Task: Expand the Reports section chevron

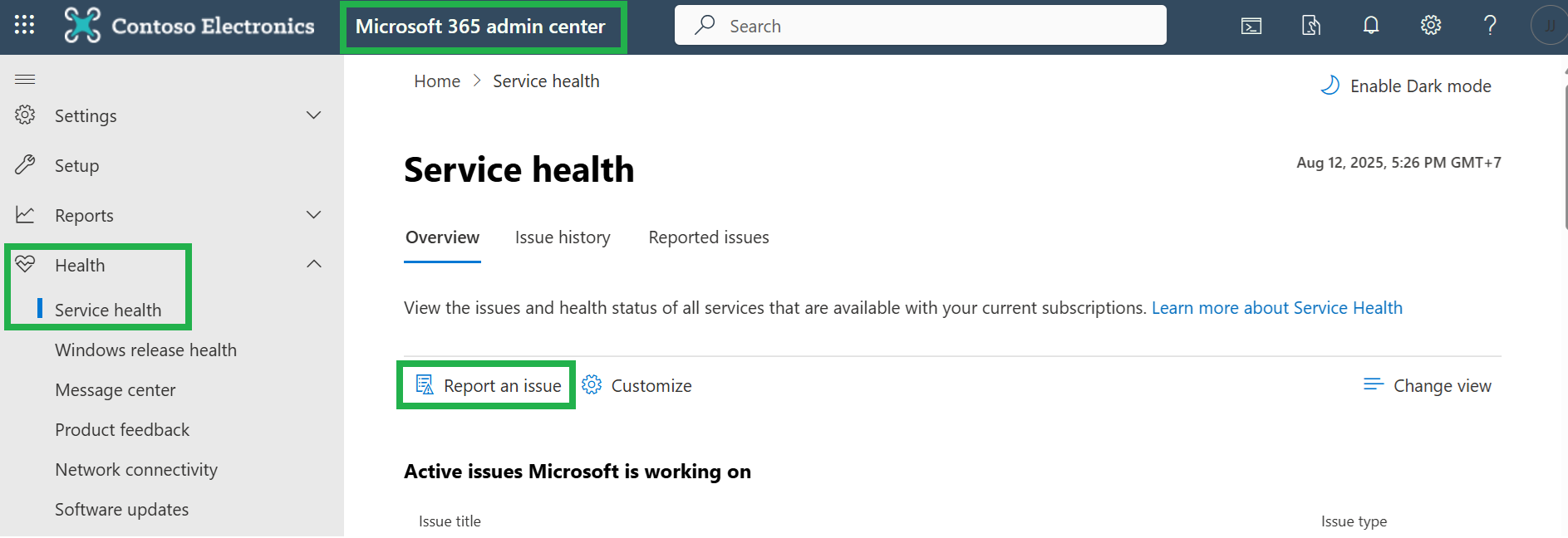Action: (314, 215)
